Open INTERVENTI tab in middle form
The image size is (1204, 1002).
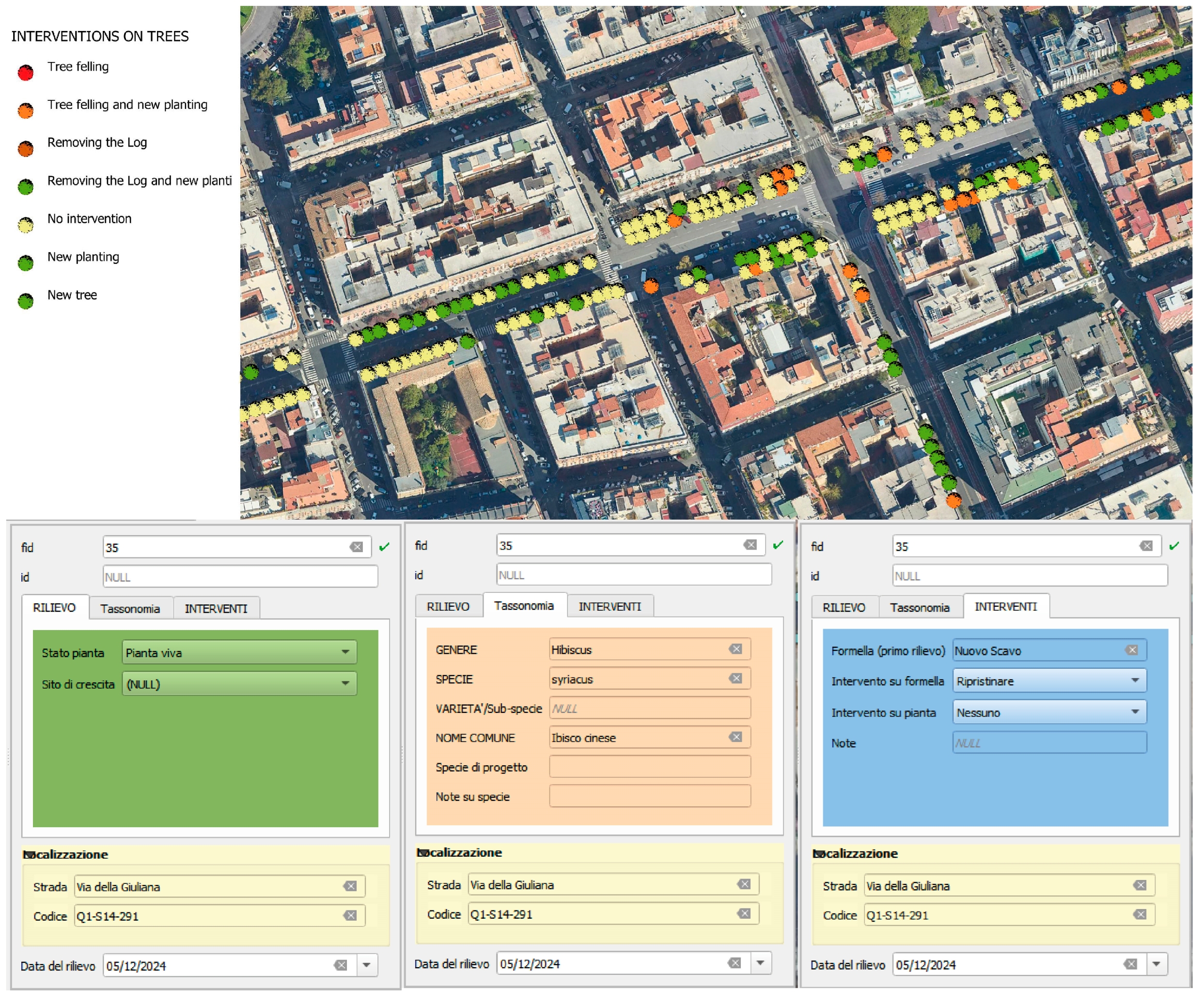pyautogui.click(x=610, y=606)
